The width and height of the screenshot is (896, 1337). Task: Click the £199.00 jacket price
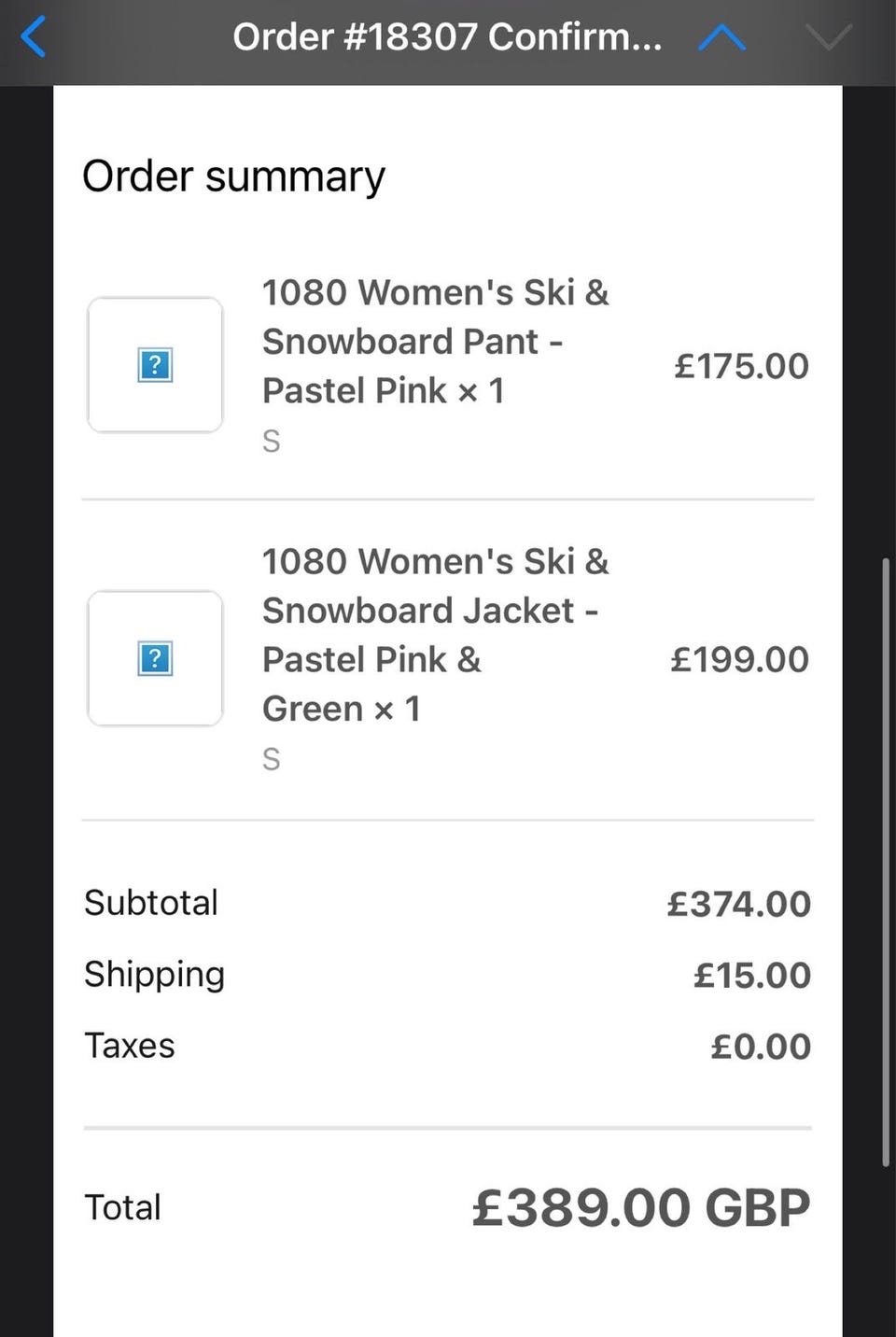point(739,659)
